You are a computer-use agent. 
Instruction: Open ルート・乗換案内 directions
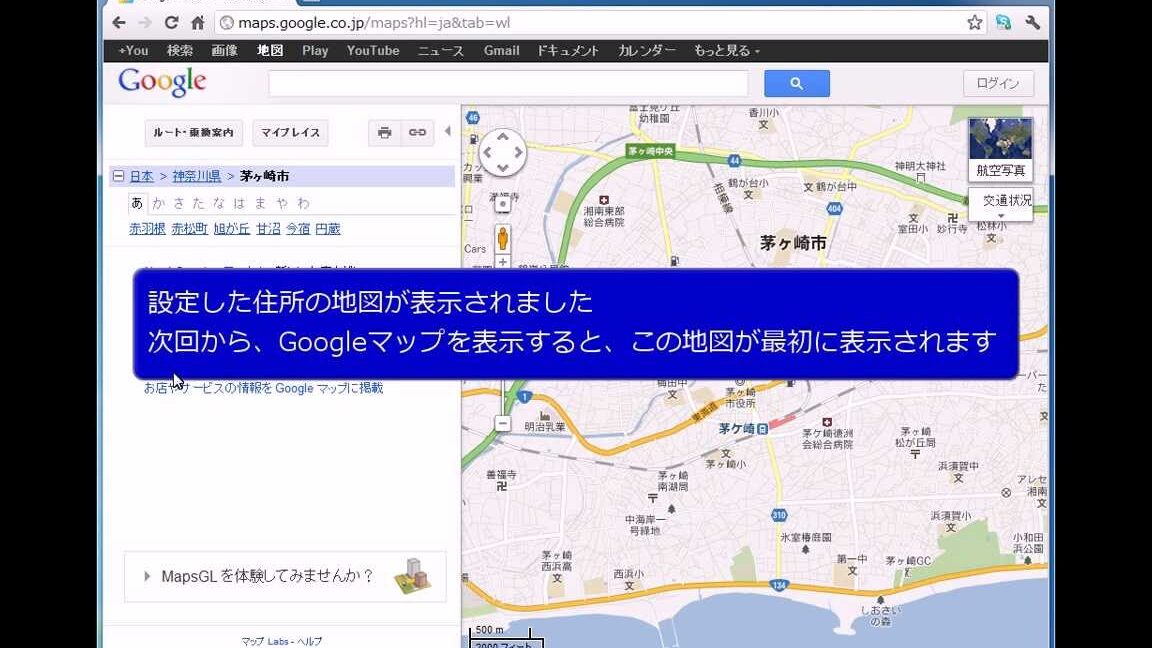193,133
